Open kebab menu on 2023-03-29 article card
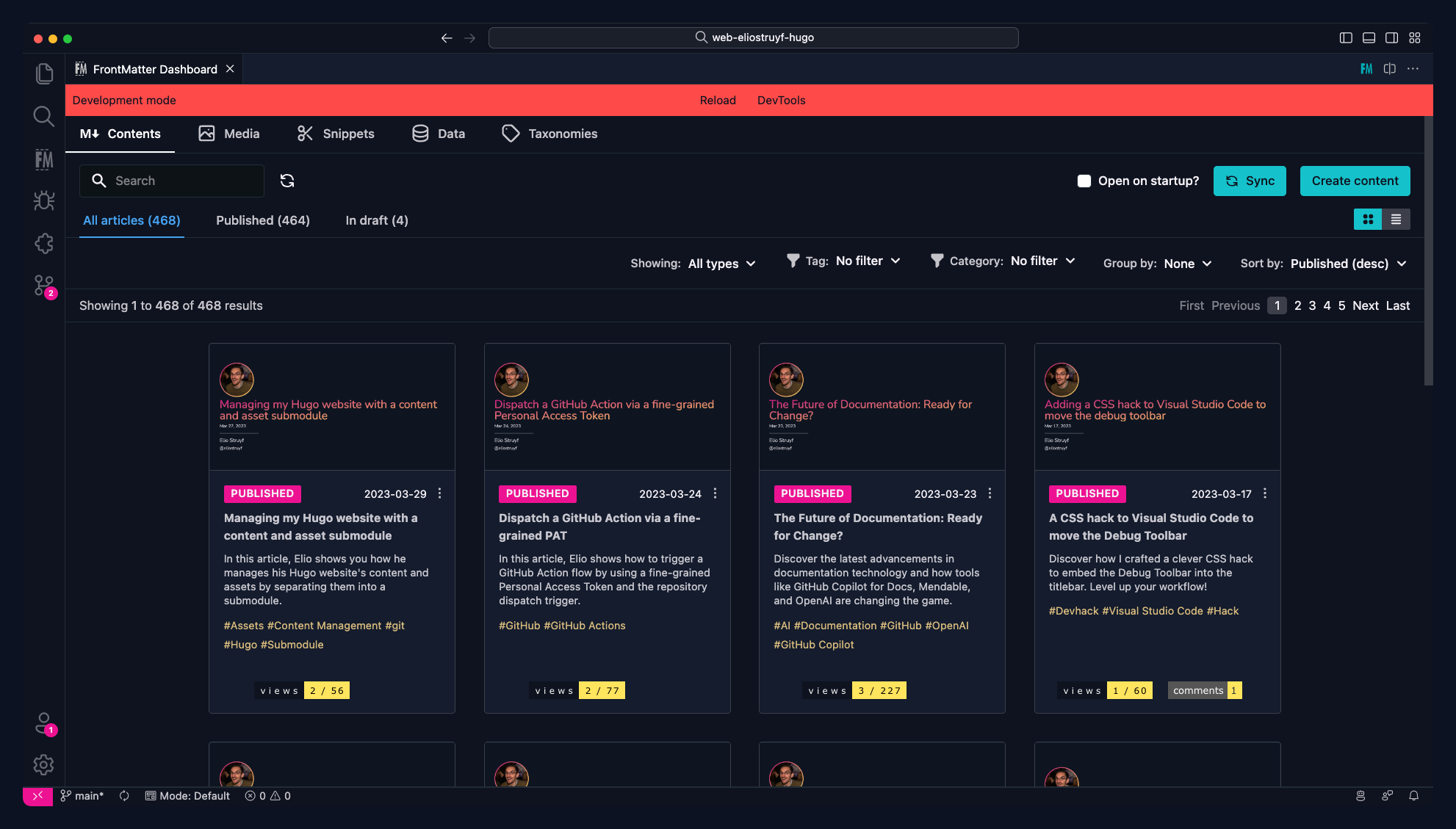The height and width of the screenshot is (829, 1456). [440, 493]
